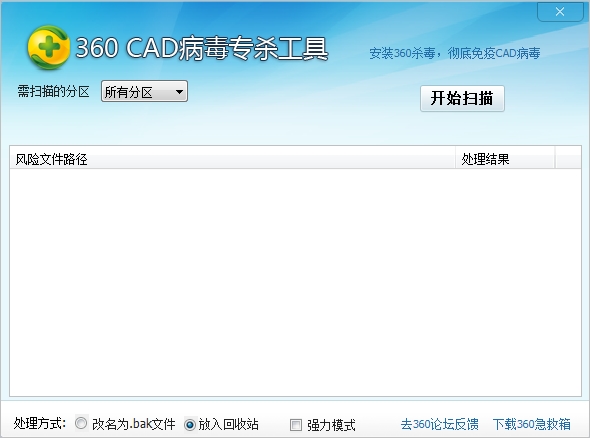Open the 下载360急救箱 download link

tap(532, 424)
